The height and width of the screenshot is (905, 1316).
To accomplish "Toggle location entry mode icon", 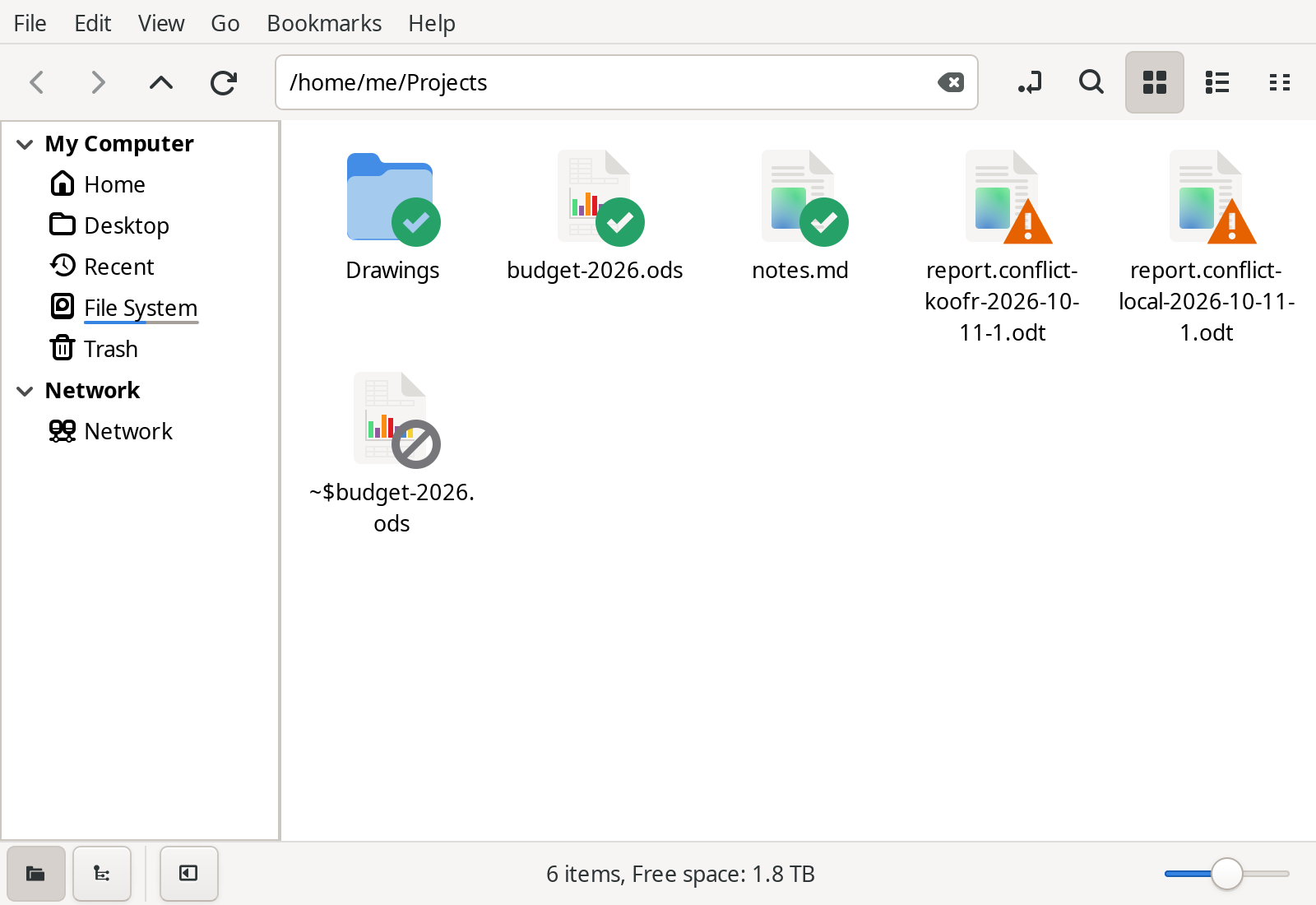I will pyautogui.click(x=1029, y=82).
